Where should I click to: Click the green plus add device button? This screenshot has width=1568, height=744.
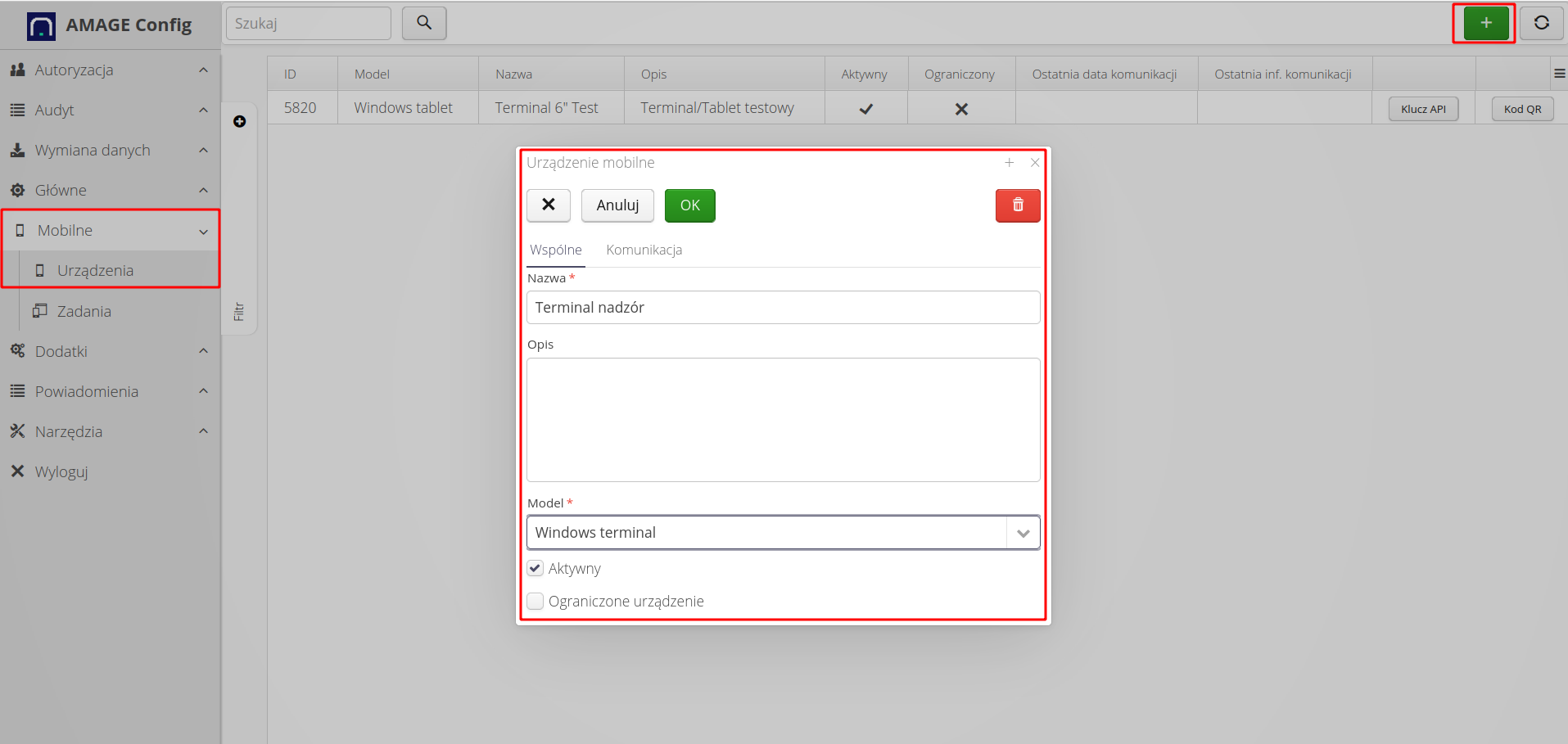(1485, 23)
